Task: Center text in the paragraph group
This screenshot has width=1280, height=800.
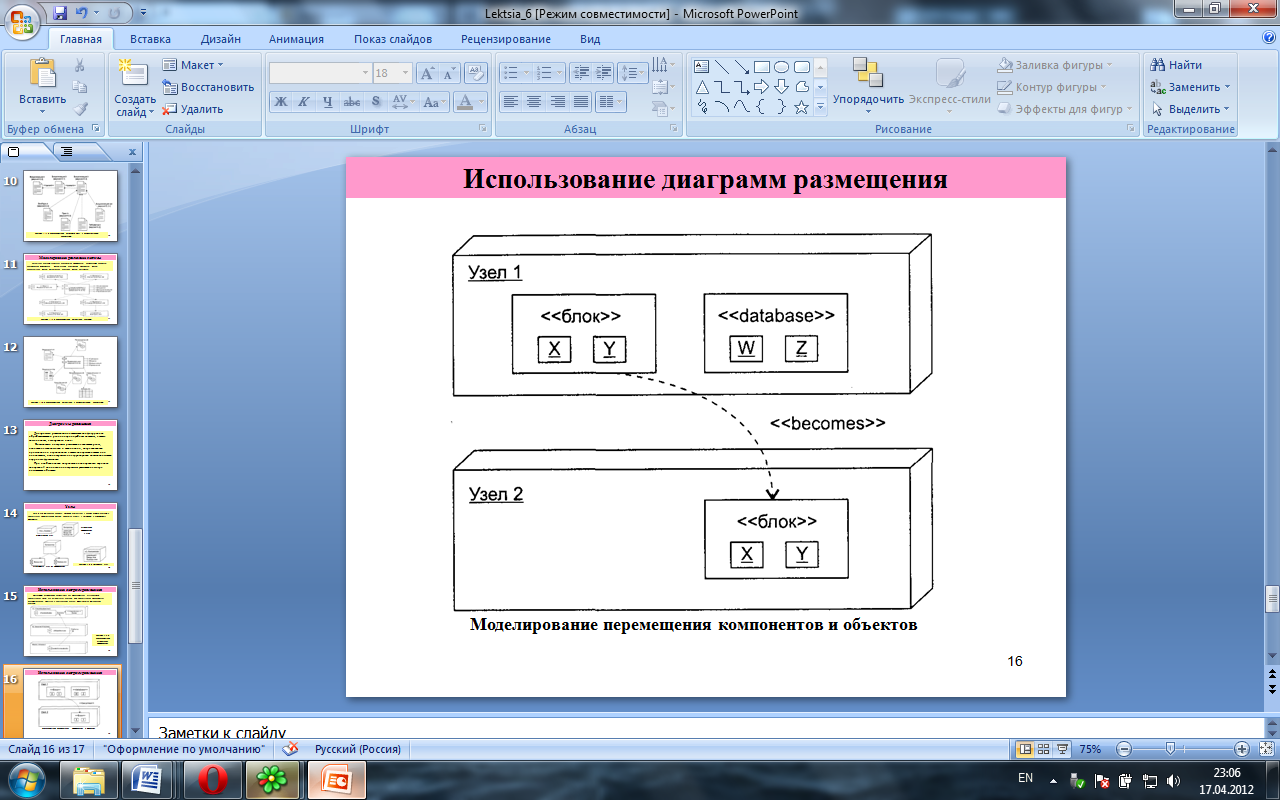Action: [534, 102]
